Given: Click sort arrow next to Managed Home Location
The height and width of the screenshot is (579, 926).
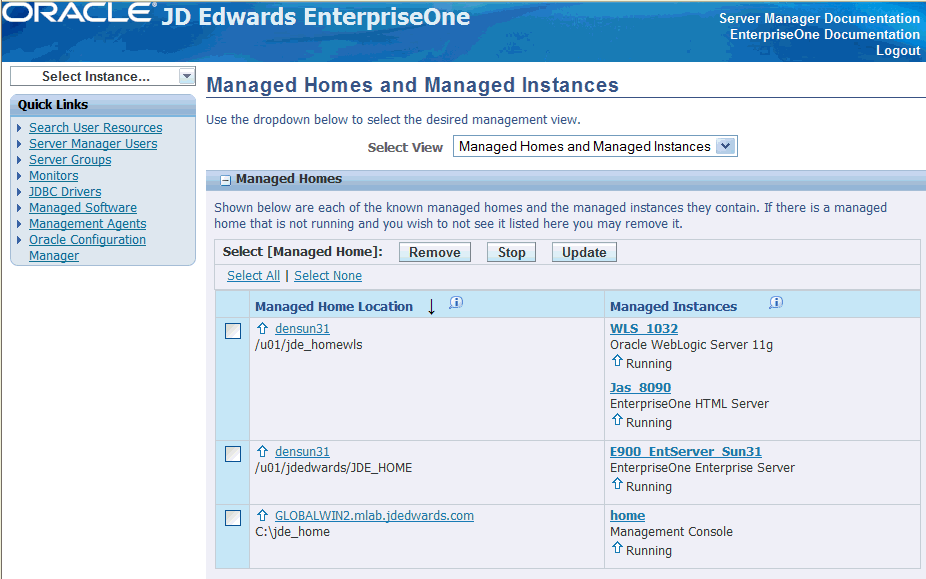Looking at the screenshot, I should tap(431, 306).
